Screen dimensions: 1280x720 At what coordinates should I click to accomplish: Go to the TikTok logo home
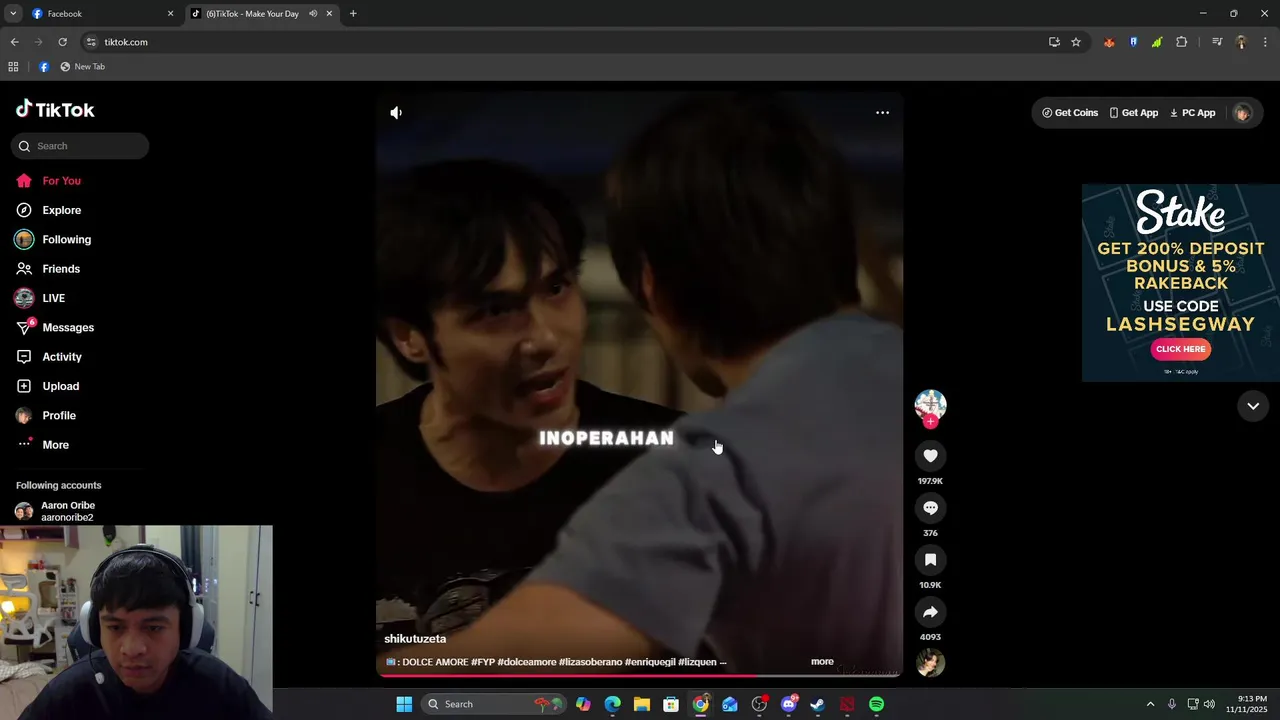[55, 110]
